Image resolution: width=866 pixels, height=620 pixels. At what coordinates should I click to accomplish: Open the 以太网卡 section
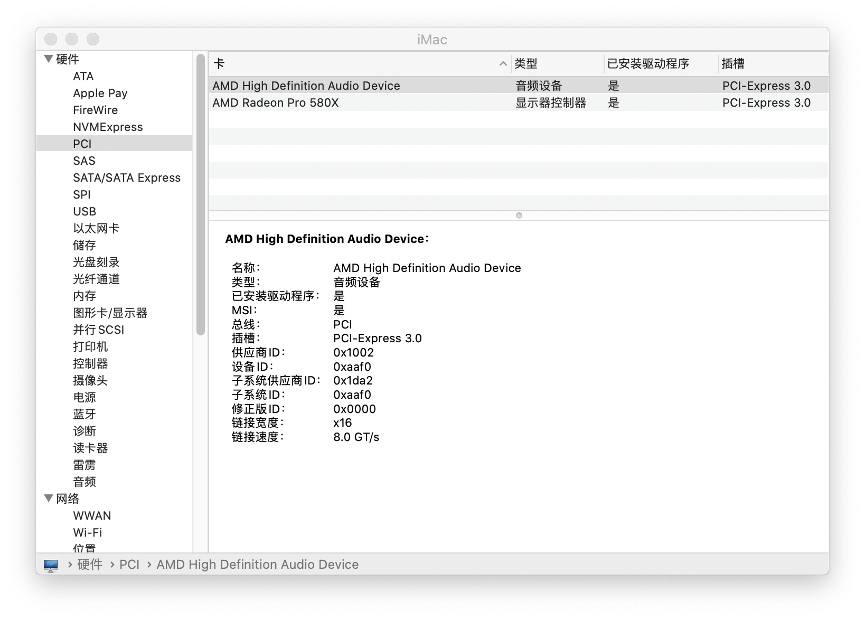(96, 228)
